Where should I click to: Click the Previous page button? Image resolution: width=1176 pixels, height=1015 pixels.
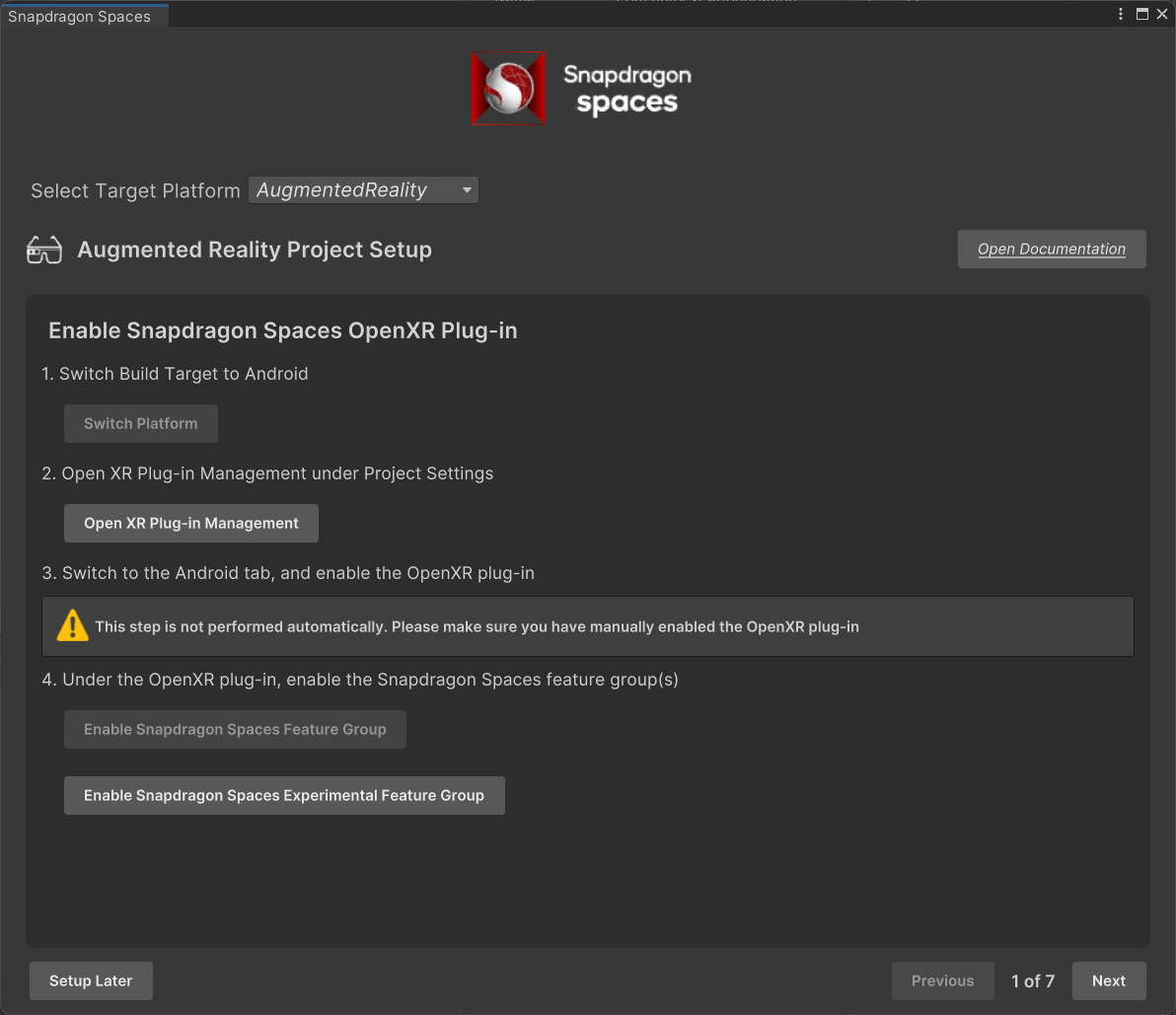pyautogui.click(x=943, y=980)
